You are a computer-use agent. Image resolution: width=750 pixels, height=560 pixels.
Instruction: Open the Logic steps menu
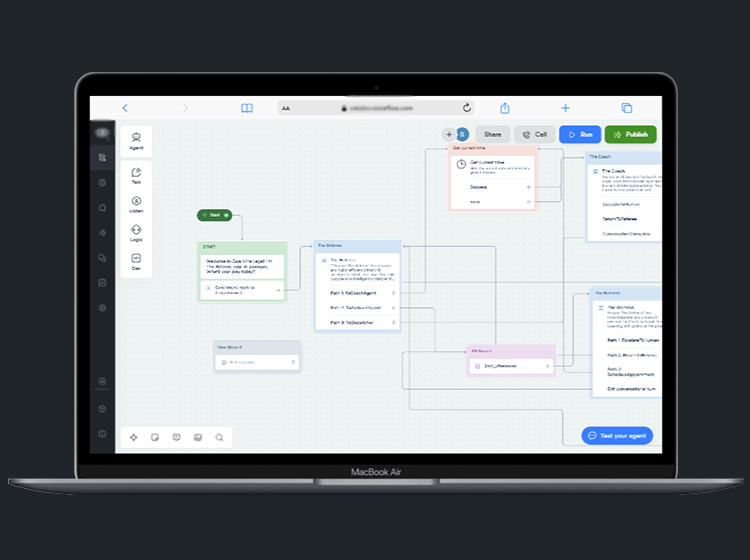pyautogui.click(x=136, y=233)
